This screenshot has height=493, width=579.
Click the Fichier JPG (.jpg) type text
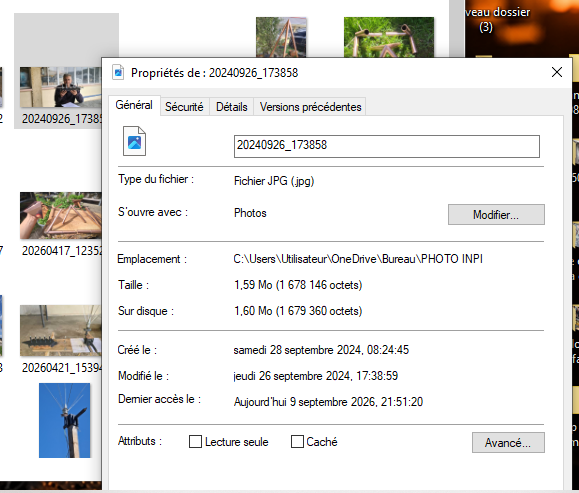point(274,181)
